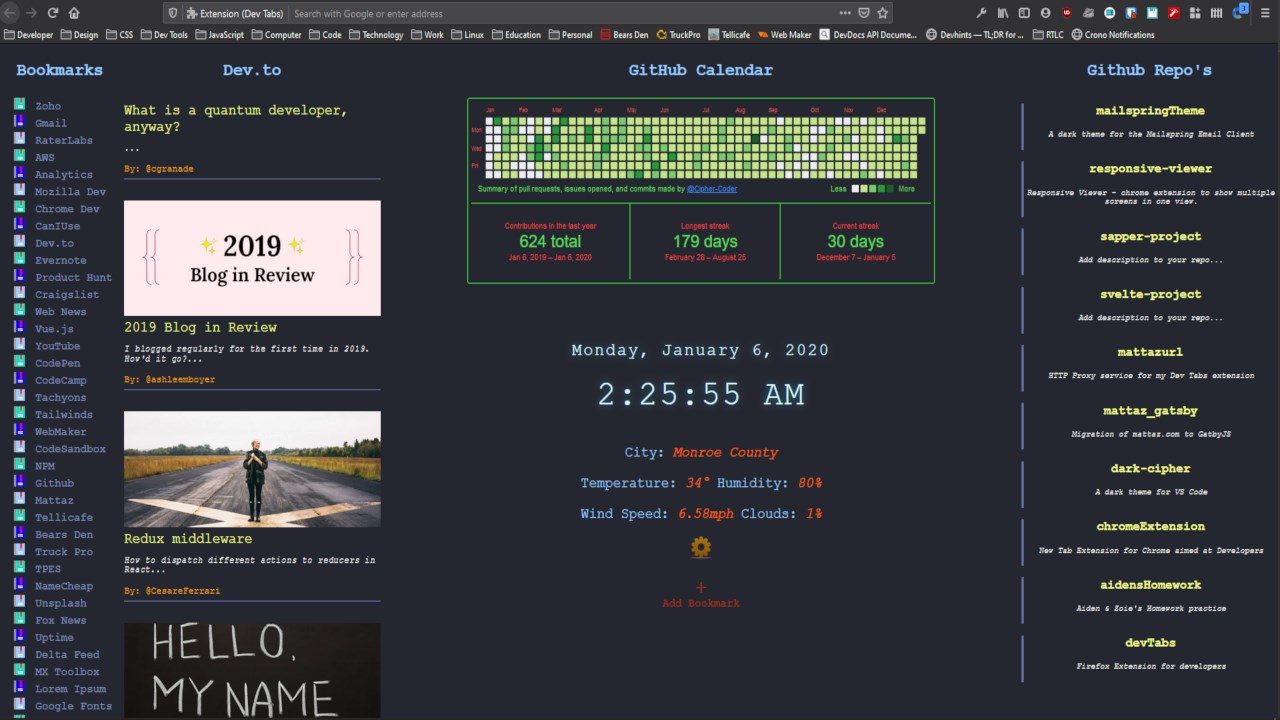Viewport: 1280px width, 720px height.
Task: Open TruckPro in bookmarks toolbar
Action: (679, 34)
